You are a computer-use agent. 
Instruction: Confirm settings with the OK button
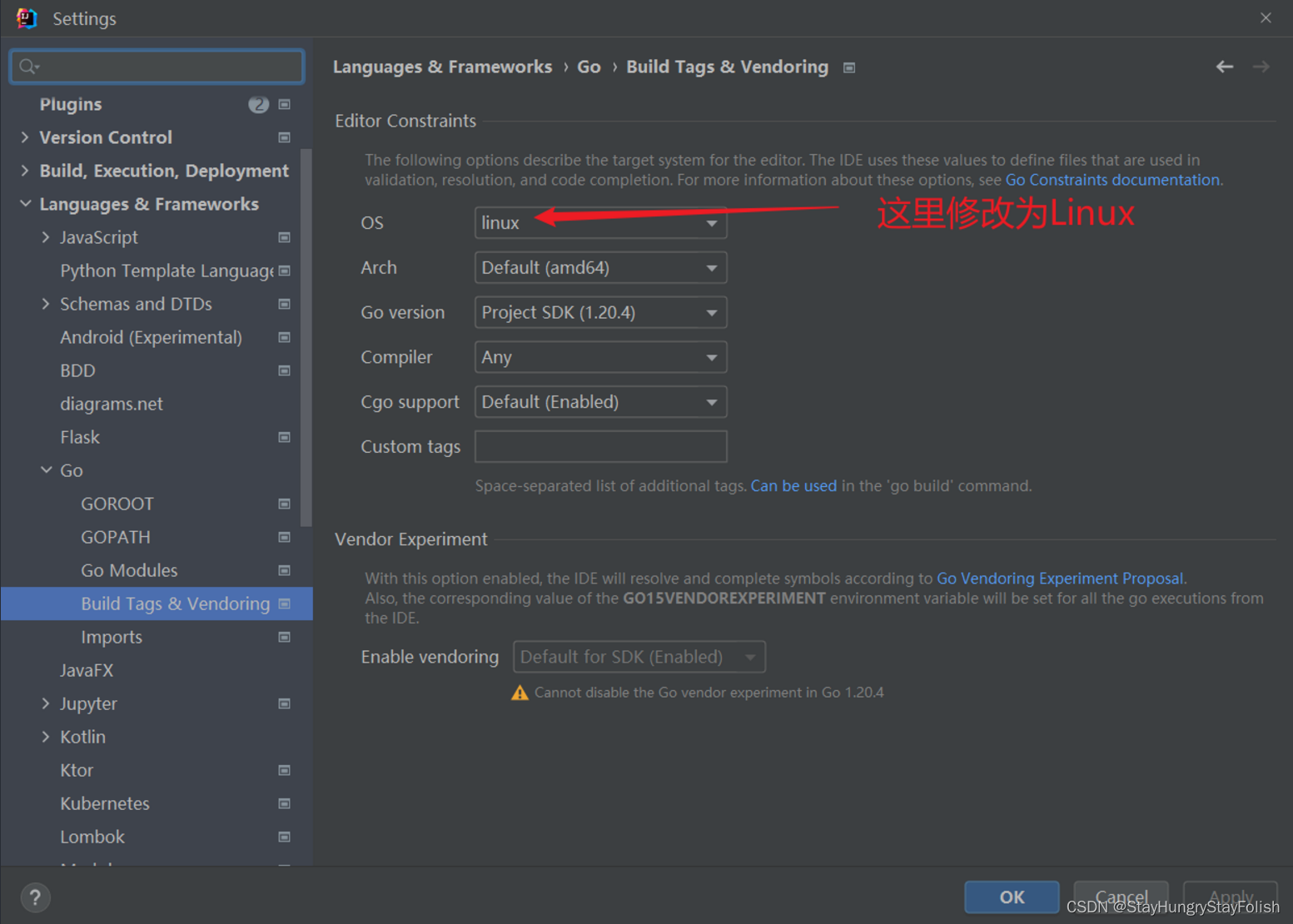[x=1012, y=897]
